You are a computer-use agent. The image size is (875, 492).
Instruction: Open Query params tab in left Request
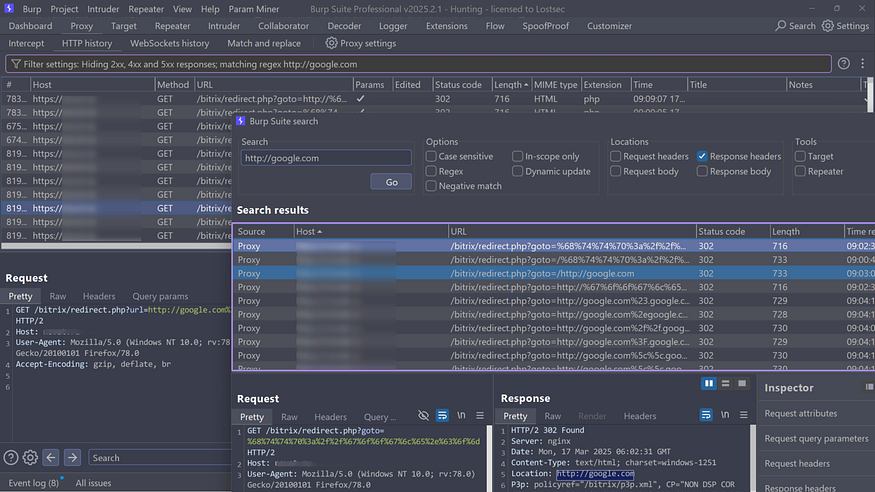point(160,296)
